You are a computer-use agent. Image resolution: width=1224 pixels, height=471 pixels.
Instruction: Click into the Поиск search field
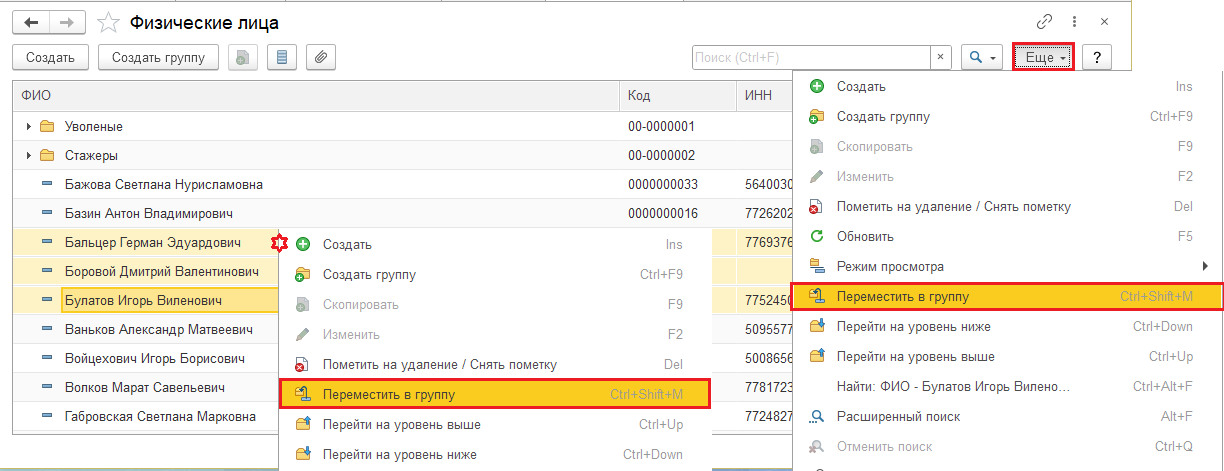pyautogui.click(x=811, y=58)
